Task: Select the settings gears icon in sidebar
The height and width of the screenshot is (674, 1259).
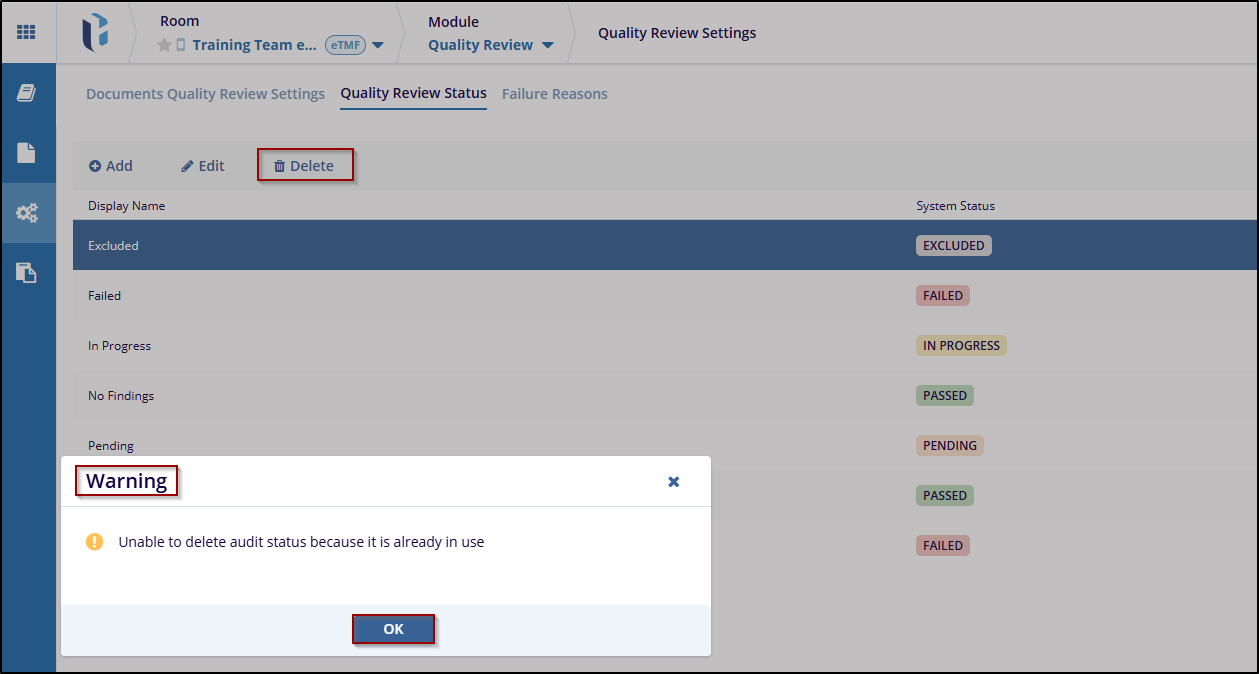Action: pyautogui.click(x=27, y=213)
